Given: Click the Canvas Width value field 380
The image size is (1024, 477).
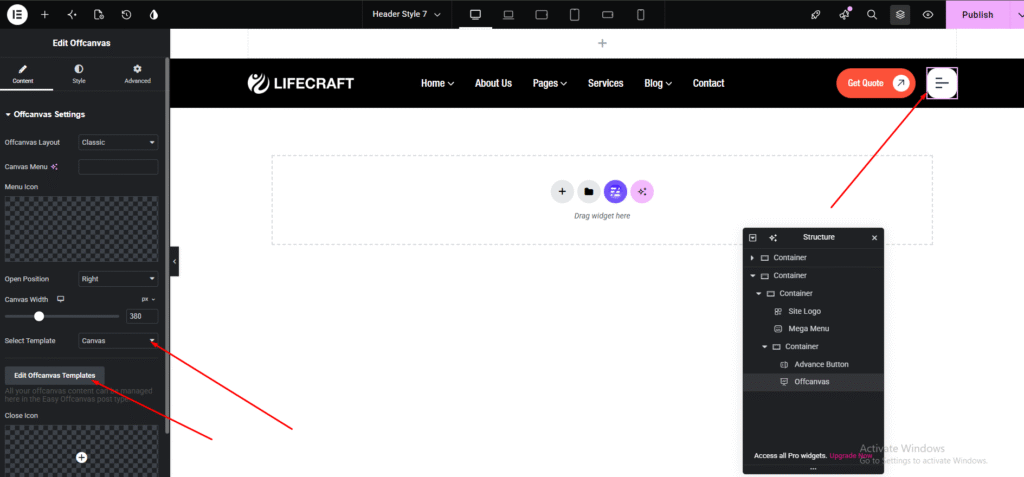Looking at the screenshot, I should click(142, 316).
